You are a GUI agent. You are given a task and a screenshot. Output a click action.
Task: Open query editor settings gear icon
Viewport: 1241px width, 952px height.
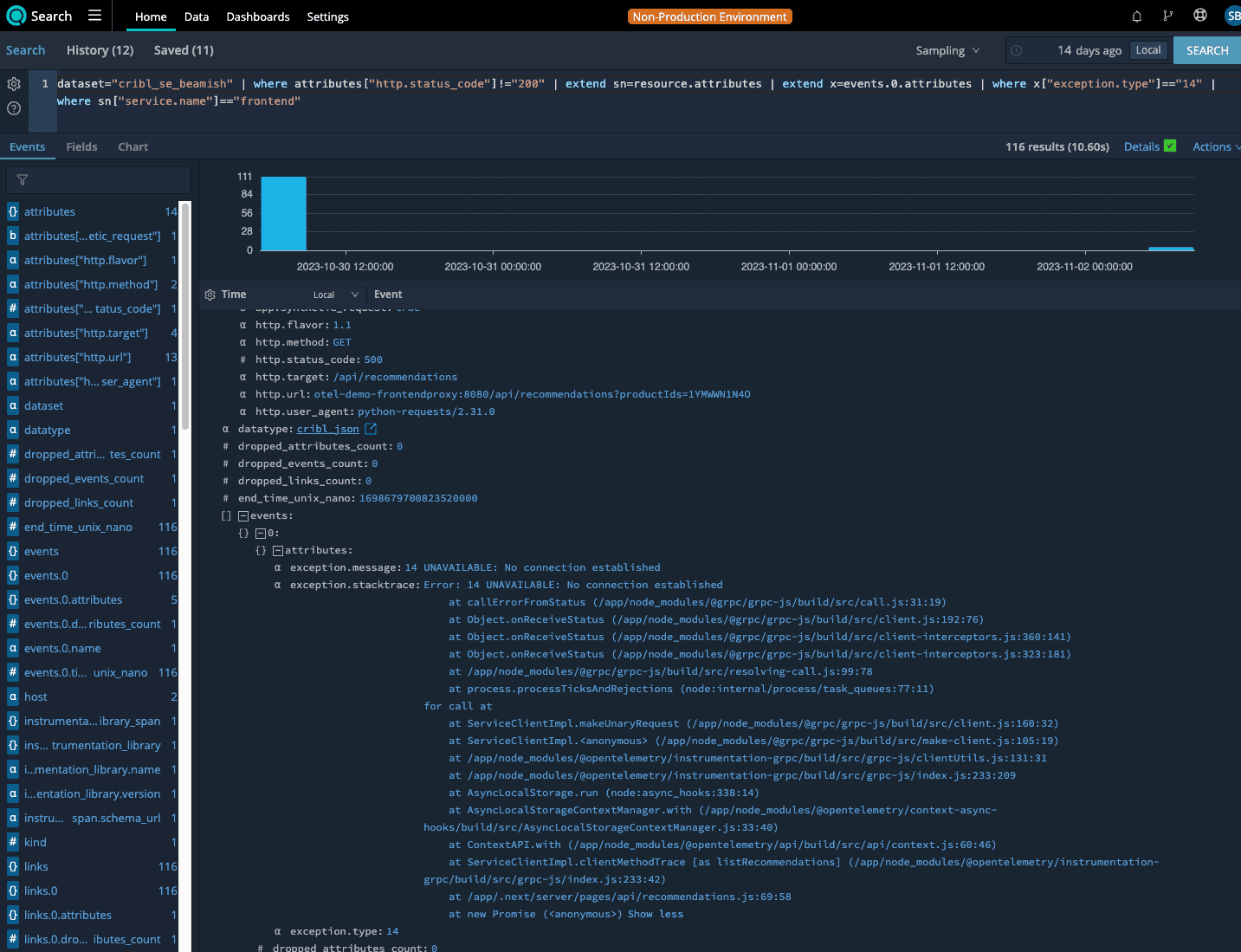point(14,84)
